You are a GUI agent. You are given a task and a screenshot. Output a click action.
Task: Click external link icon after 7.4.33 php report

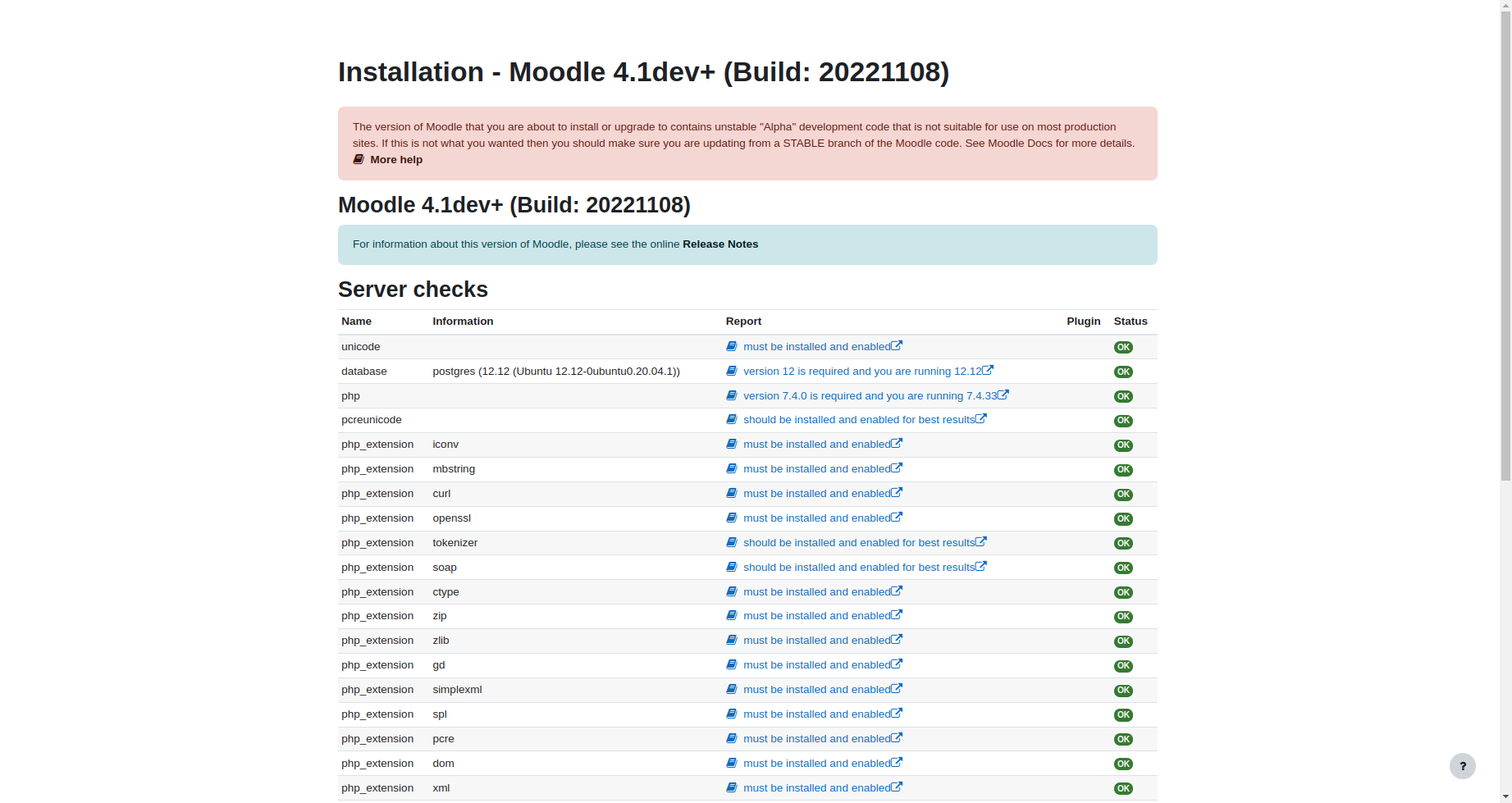(1003, 395)
